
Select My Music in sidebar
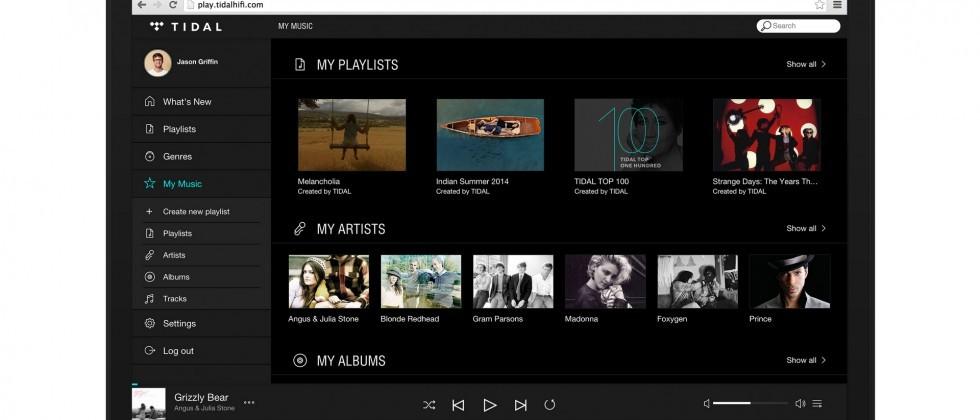tap(201, 184)
